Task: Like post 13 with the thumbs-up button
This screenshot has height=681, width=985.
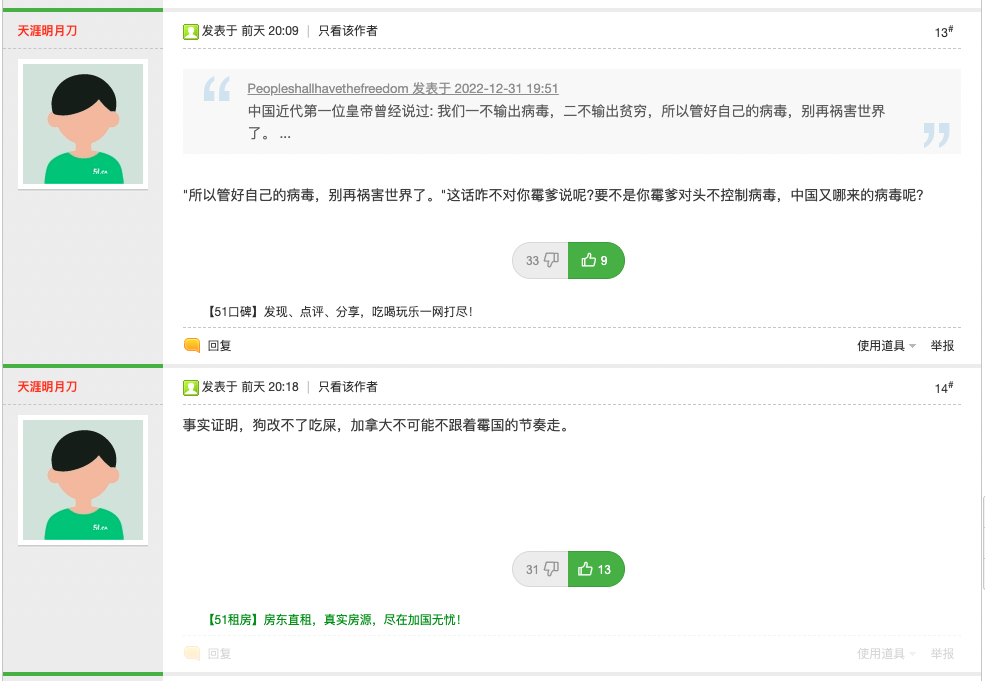Action: click(x=596, y=260)
